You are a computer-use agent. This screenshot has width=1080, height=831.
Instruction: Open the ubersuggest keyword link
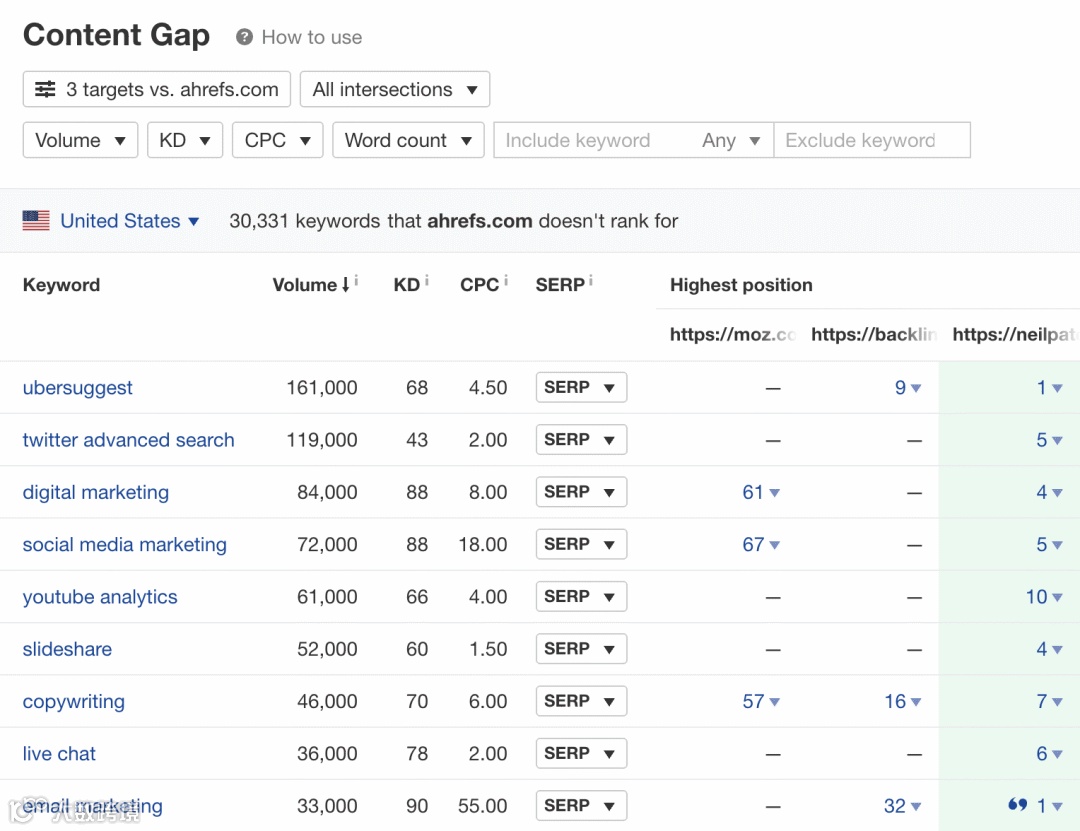click(78, 388)
